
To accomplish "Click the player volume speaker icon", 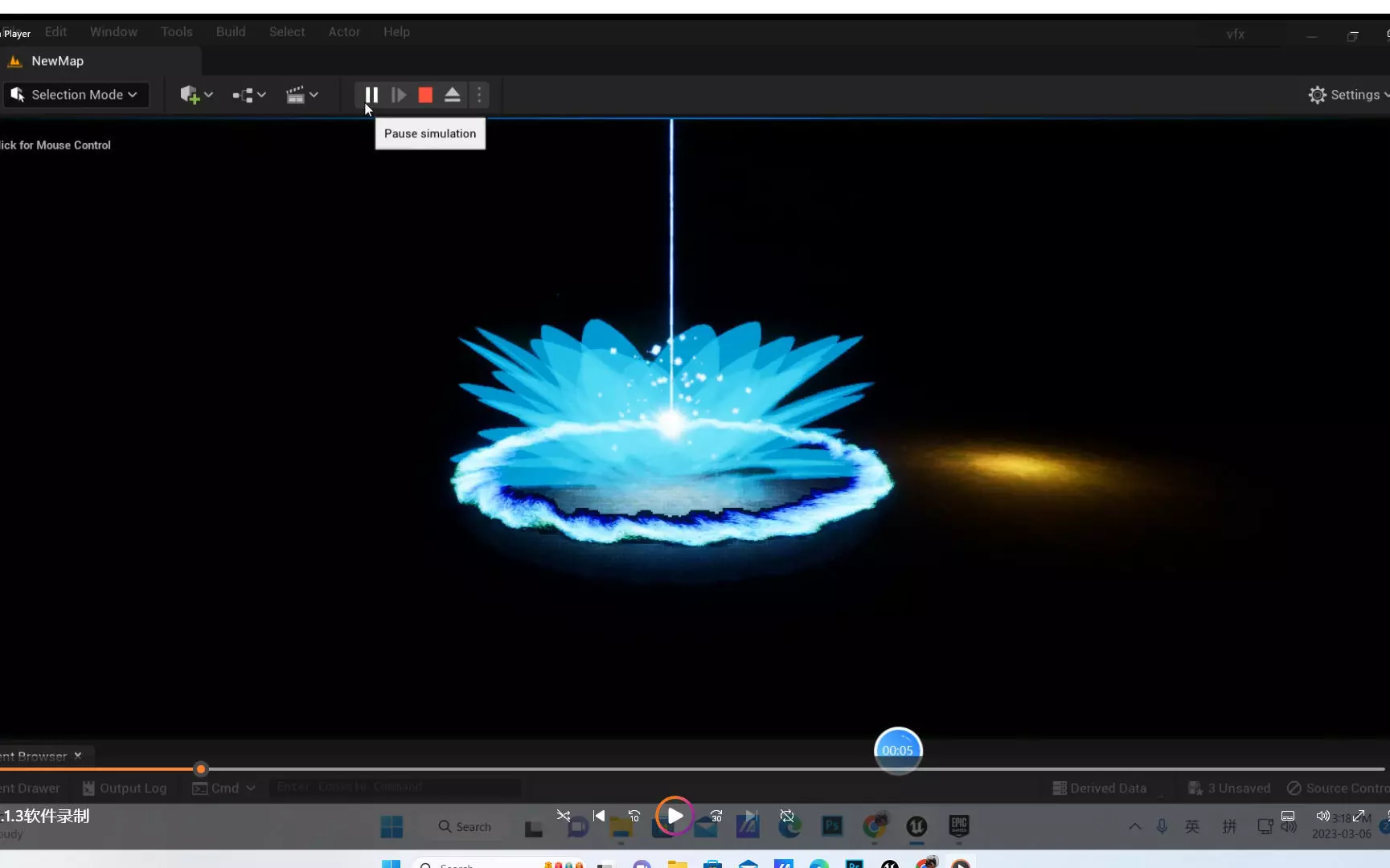I will click(1322, 816).
